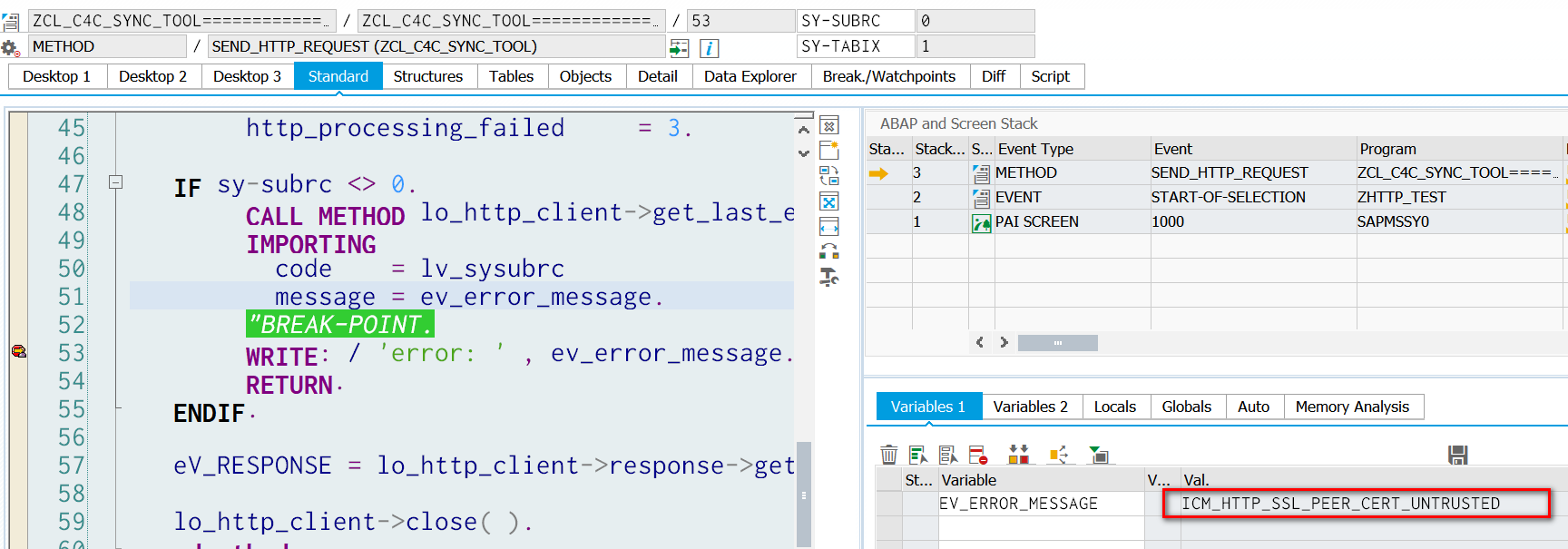This screenshot has width=1568, height=549.
Task: Click the PAI SCREEN row icon in stack
Action: coord(981,222)
